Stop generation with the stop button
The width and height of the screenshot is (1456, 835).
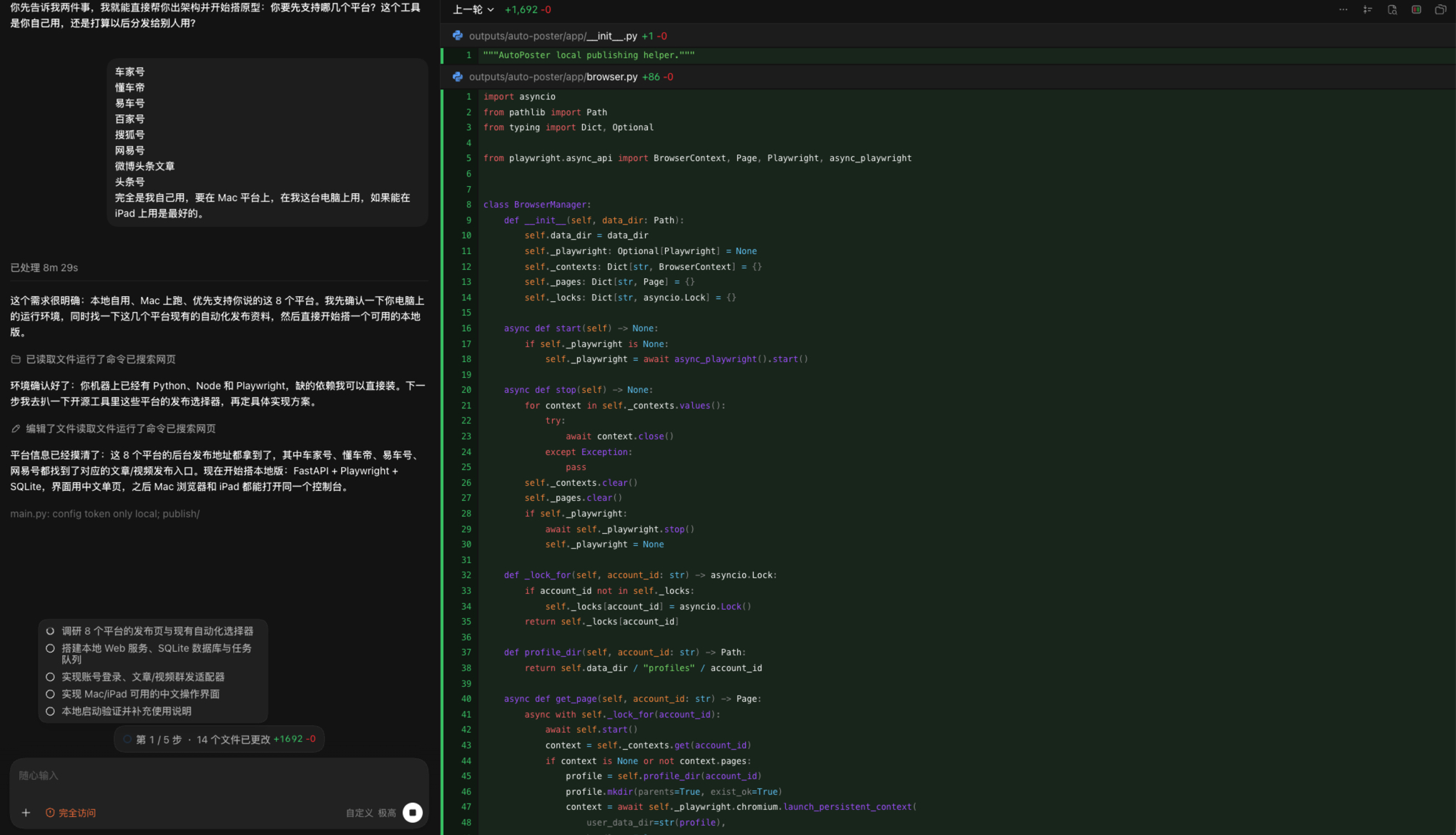(413, 812)
